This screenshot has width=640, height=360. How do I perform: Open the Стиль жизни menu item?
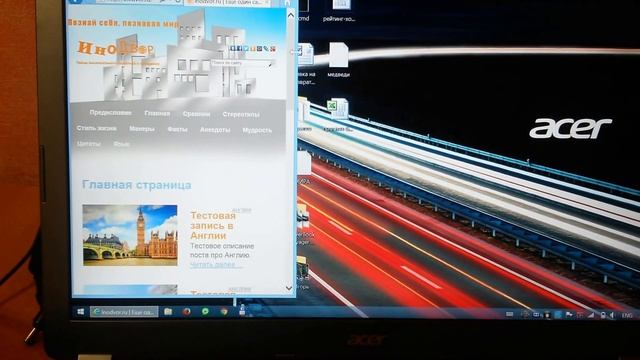click(96, 128)
